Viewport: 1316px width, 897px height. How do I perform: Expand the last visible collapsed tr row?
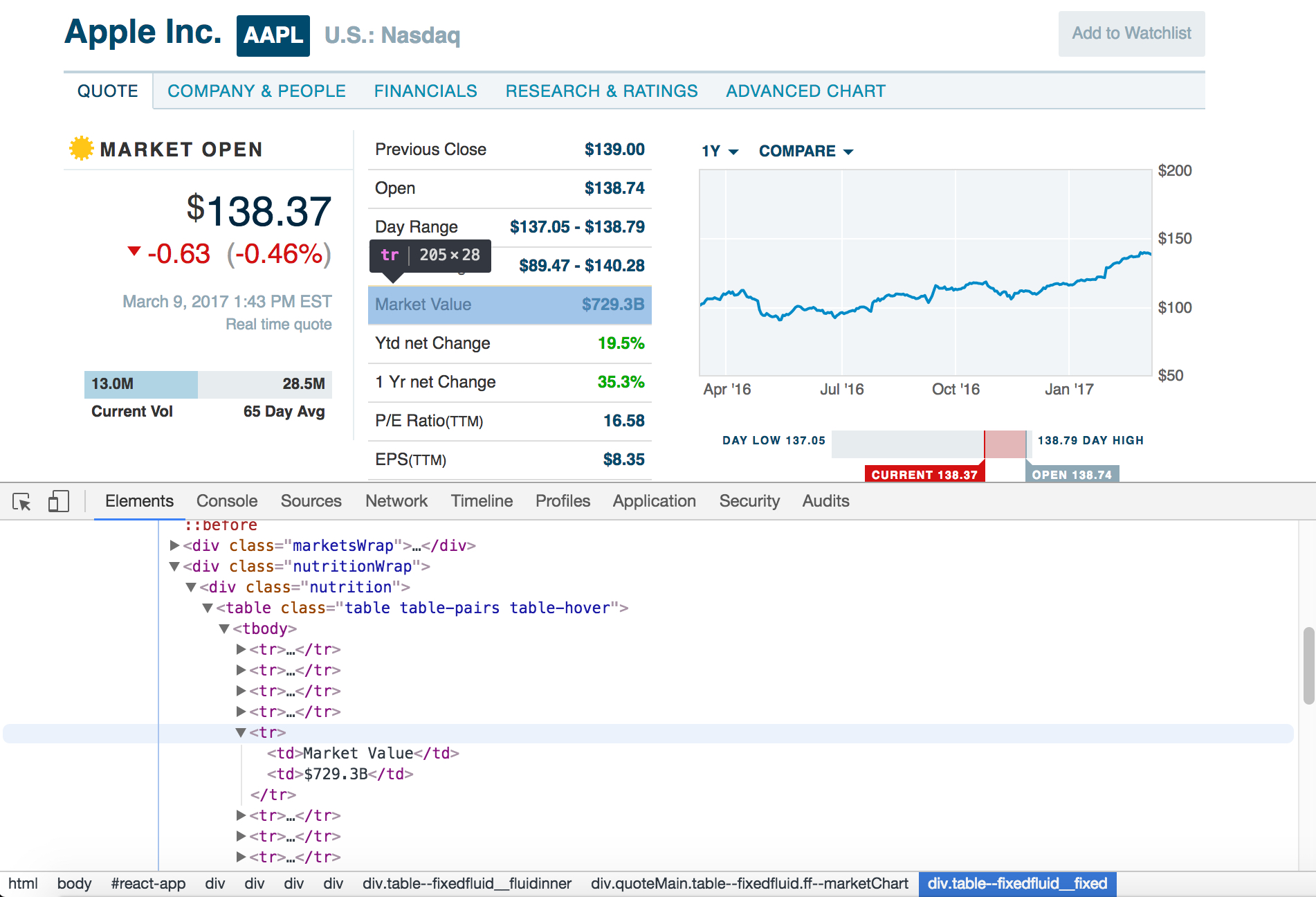point(241,857)
